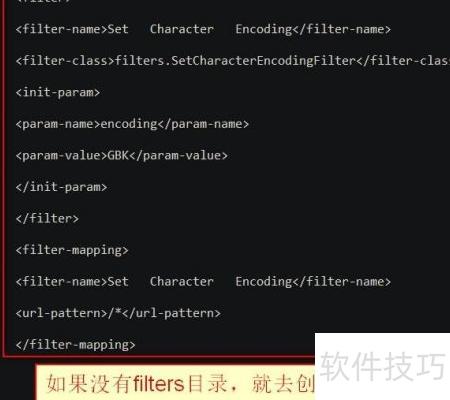Image resolution: width=450 pixels, height=400 pixels.
Task: Click the first filter-name Set Character Encoding line
Action: click(203, 29)
